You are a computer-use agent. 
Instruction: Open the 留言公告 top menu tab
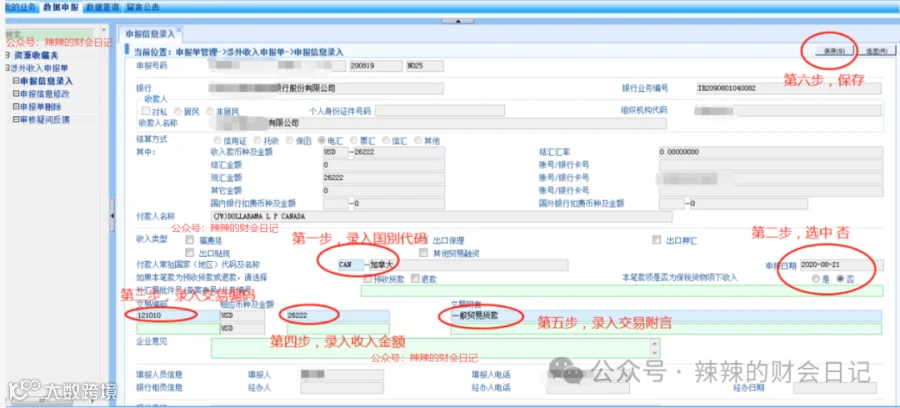tap(143, 7)
